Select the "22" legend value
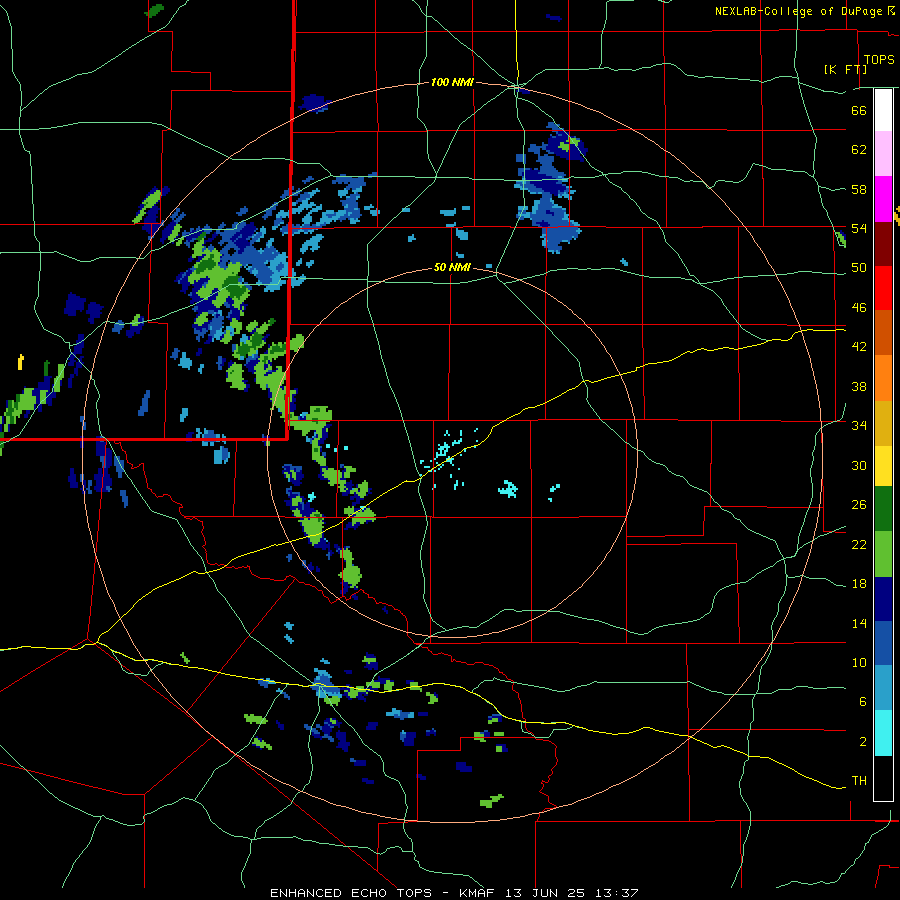The height and width of the screenshot is (900, 900). (x=859, y=545)
